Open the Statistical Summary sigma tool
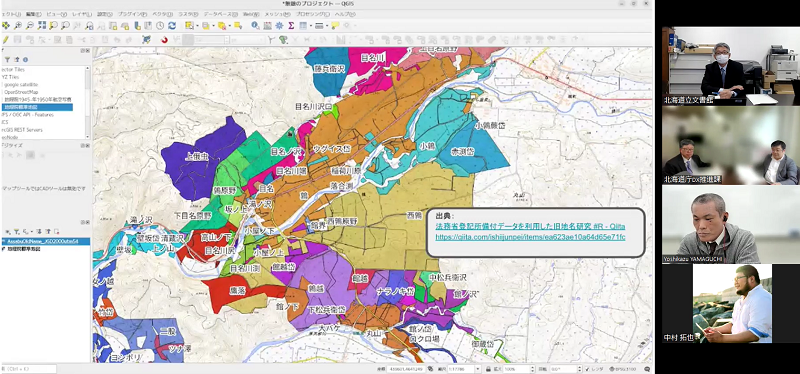The image size is (800, 374). click(291, 26)
